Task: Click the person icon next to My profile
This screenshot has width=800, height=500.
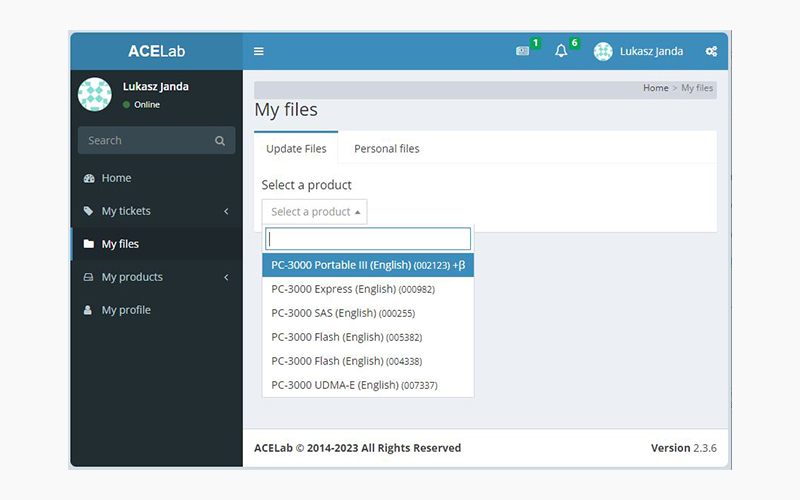Action: click(x=88, y=310)
